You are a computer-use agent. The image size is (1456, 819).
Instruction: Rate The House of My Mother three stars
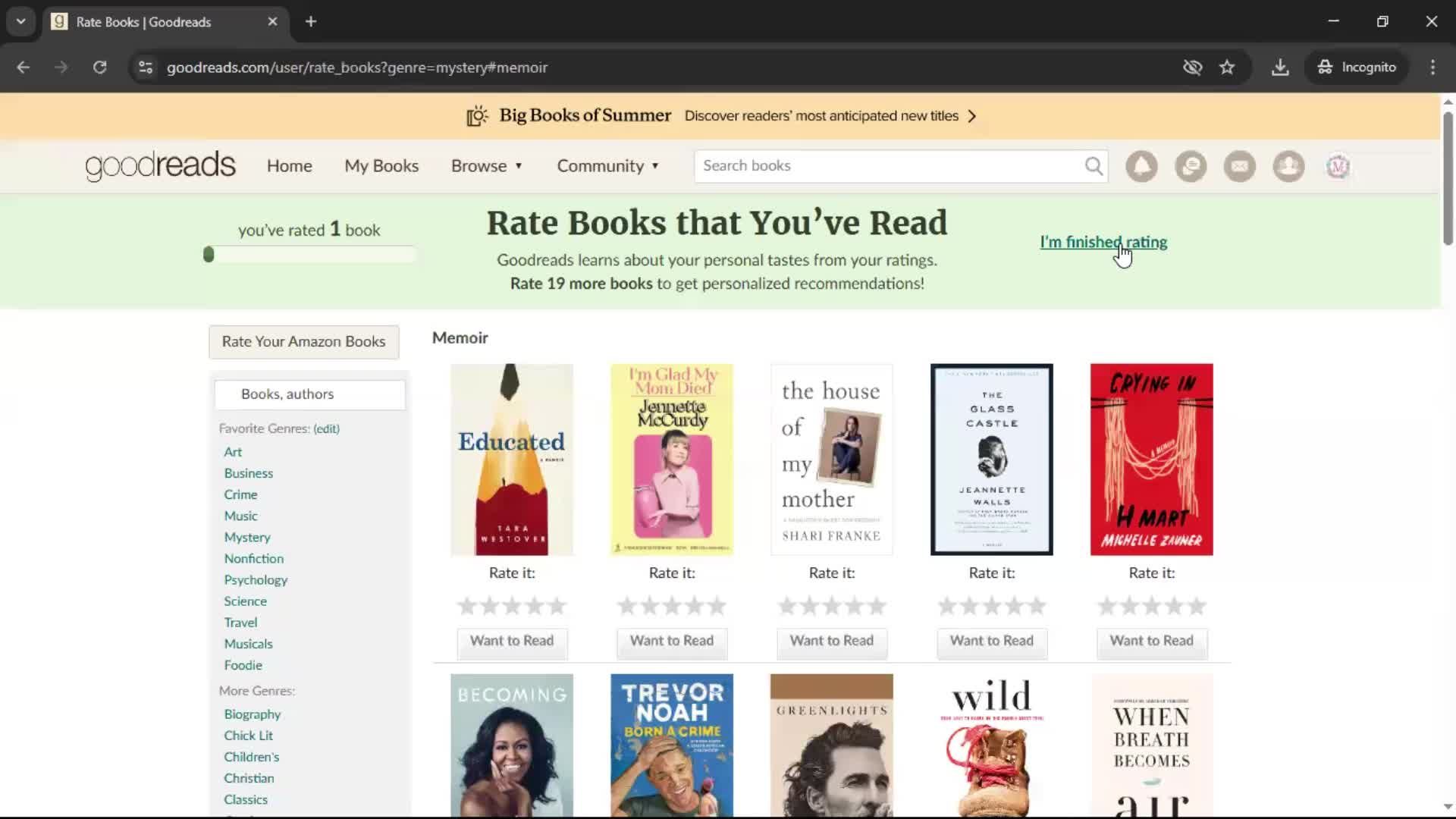[x=832, y=606]
